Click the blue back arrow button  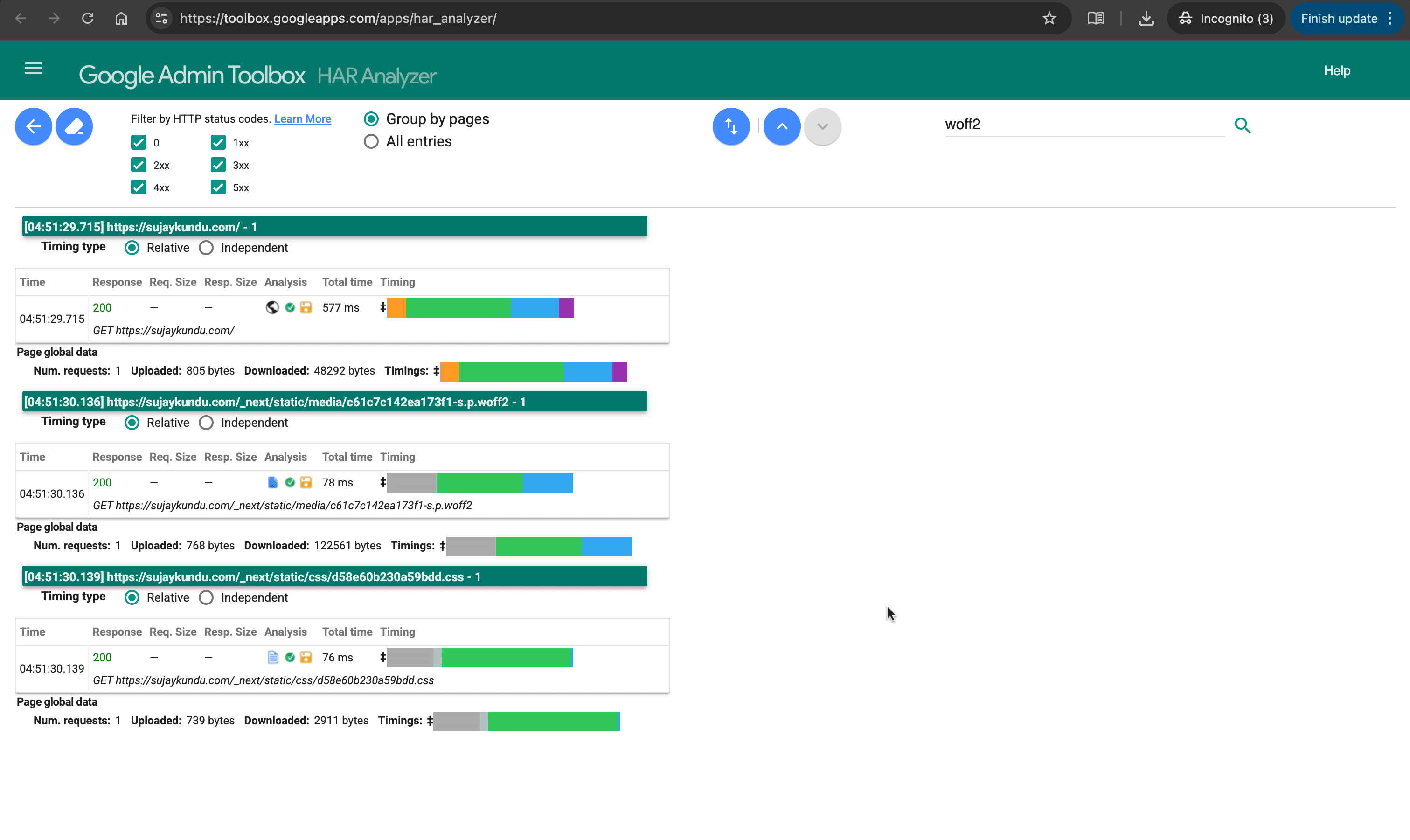[34, 126]
